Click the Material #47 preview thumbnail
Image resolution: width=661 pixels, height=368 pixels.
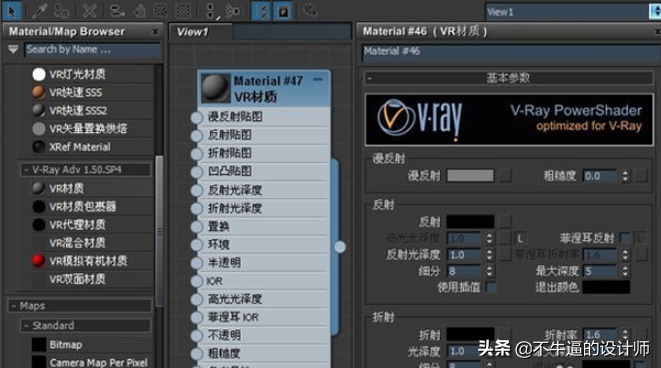tap(215, 88)
